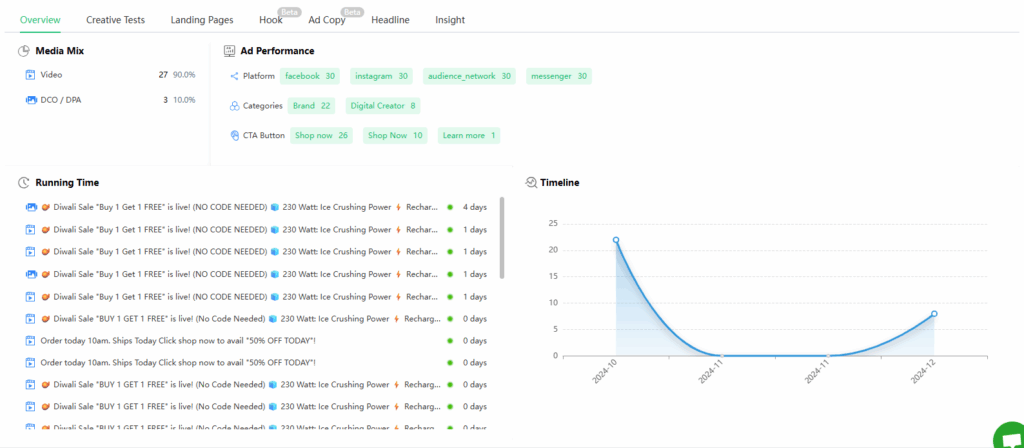Click the Running Time list scrollbar
Viewport: 1024px width, 448px height.
click(502, 238)
